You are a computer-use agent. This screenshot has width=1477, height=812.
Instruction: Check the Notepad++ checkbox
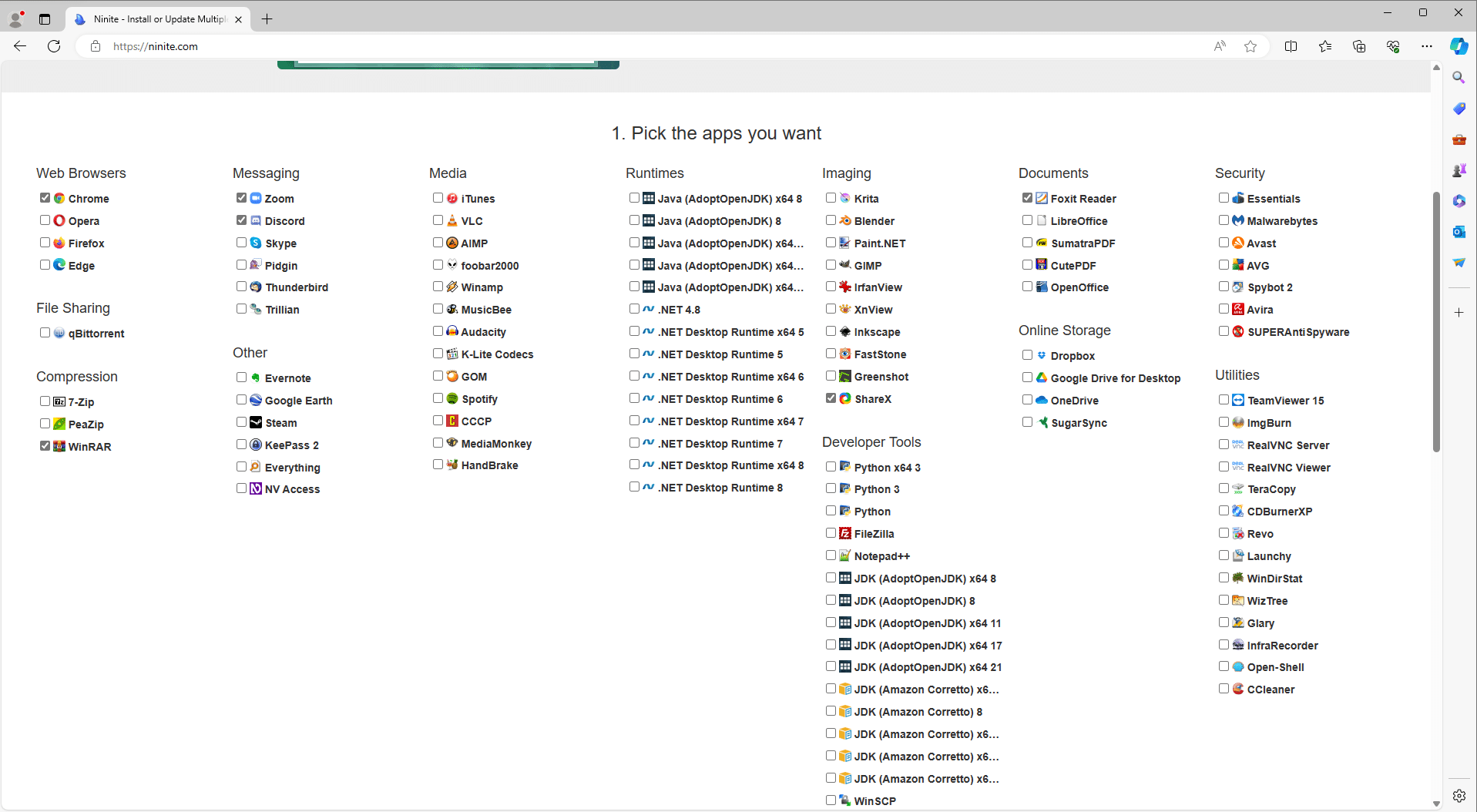[x=831, y=555]
